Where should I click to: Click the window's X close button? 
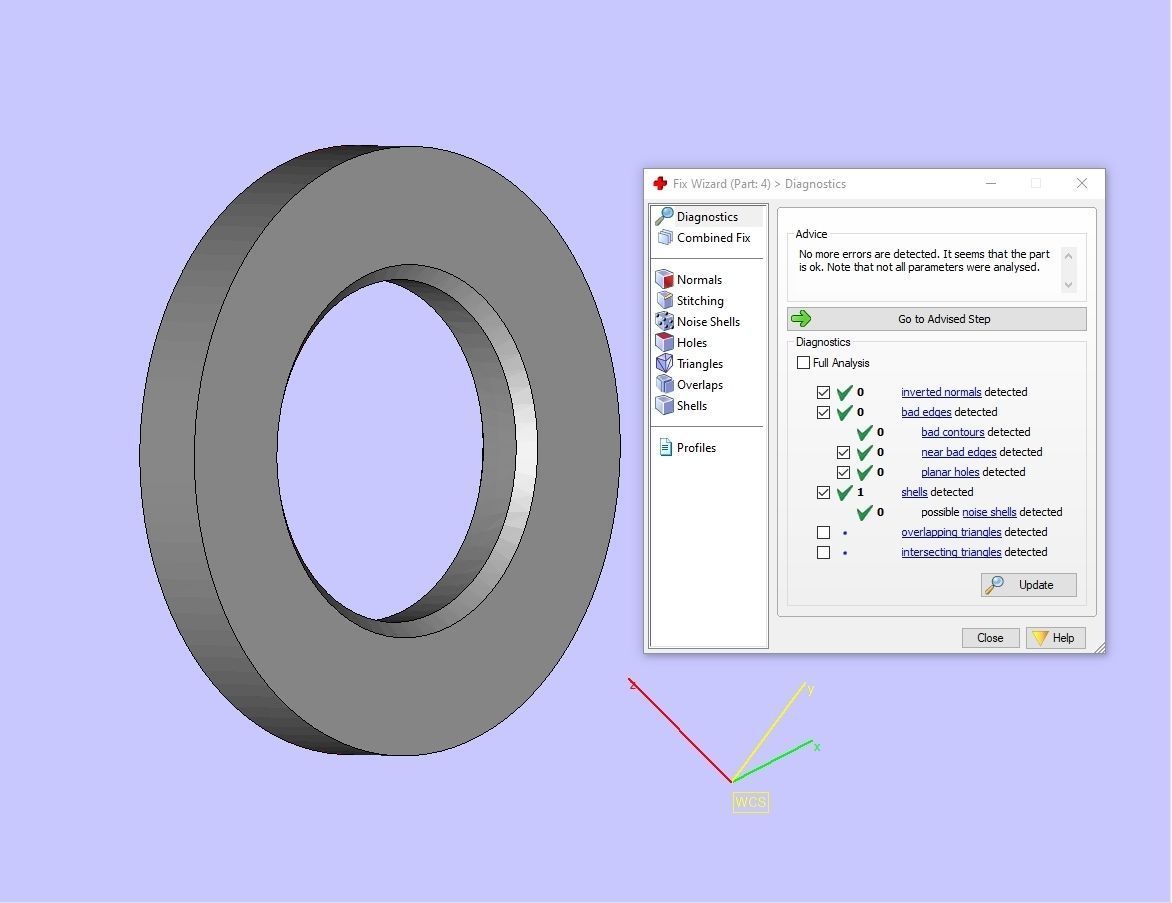tap(1082, 183)
